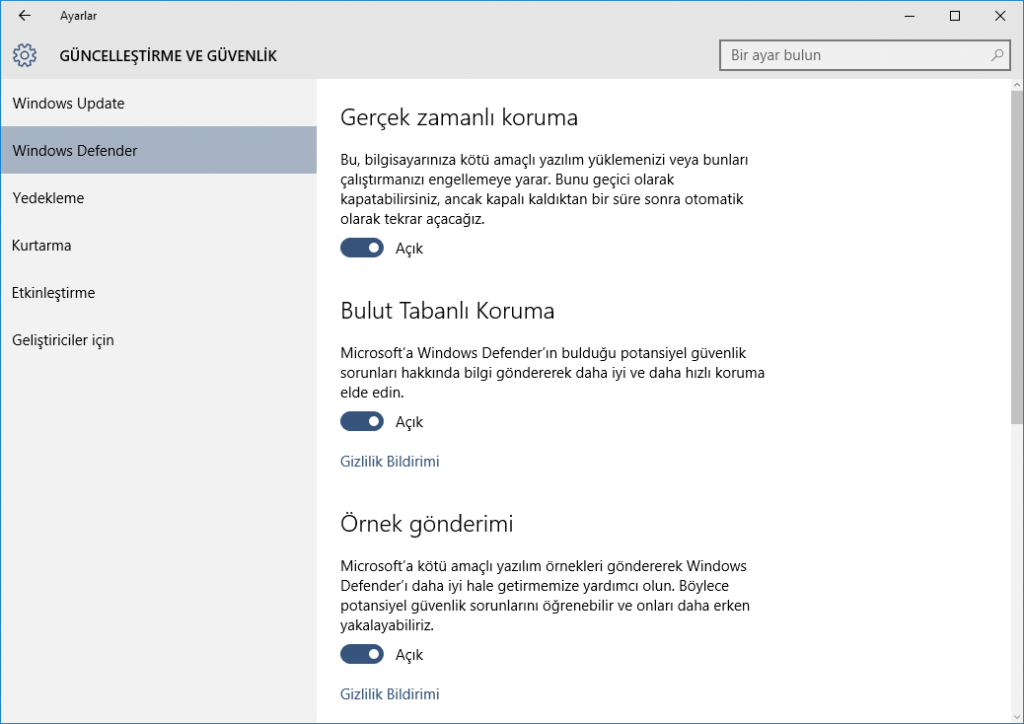Click the scrollbar up arrow
The image size is (1024, 724).
(x=1017, y=86)
